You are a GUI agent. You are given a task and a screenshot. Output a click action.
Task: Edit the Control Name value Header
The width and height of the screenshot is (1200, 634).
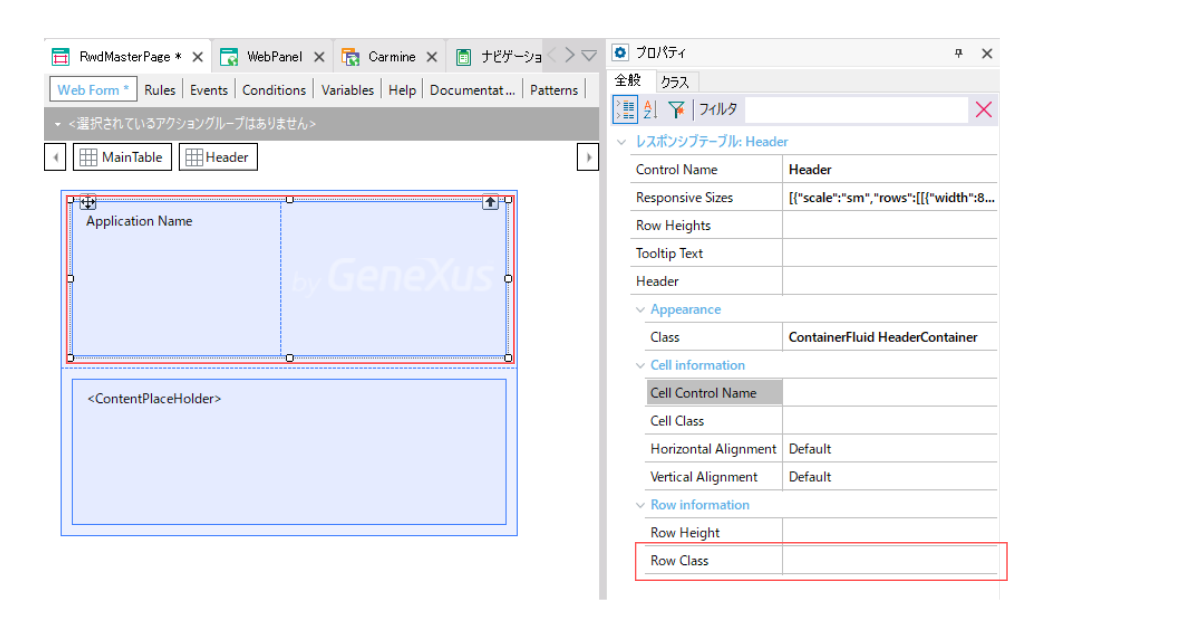[890, 169]
